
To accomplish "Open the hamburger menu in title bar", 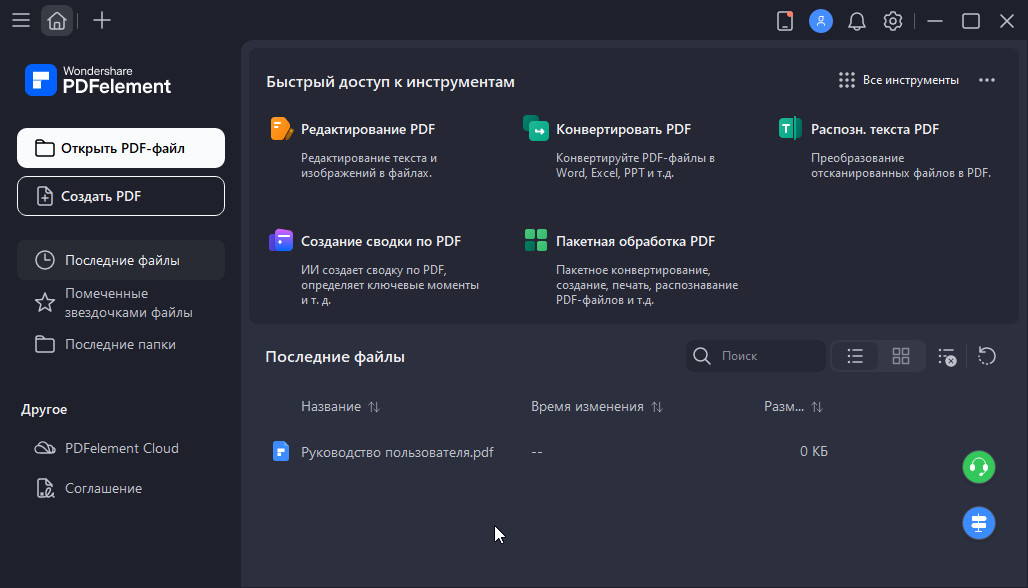I will click(x=20, y=21).
